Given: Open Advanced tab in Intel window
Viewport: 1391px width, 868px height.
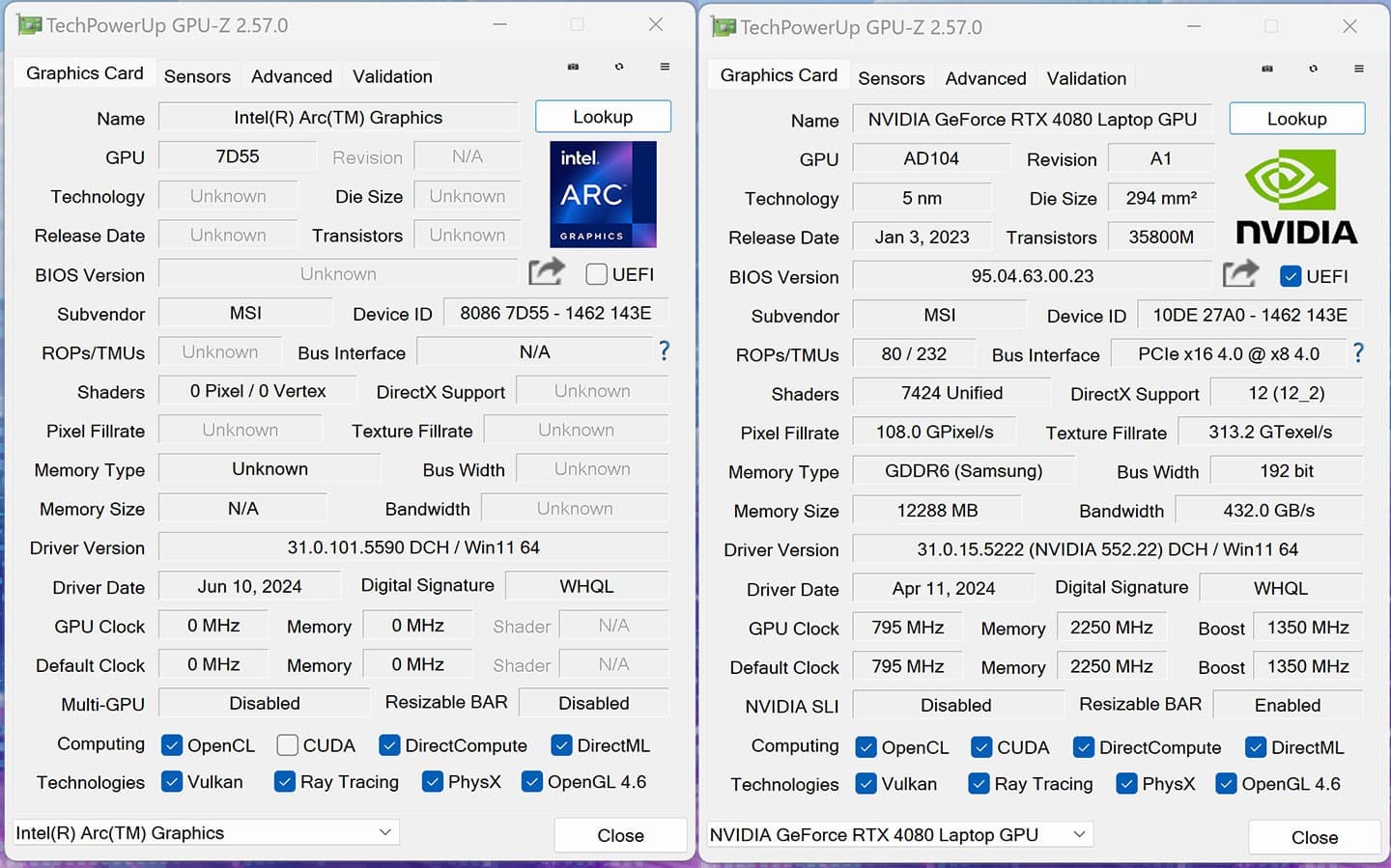Looking at the screenshot, I should click(292, 76).
